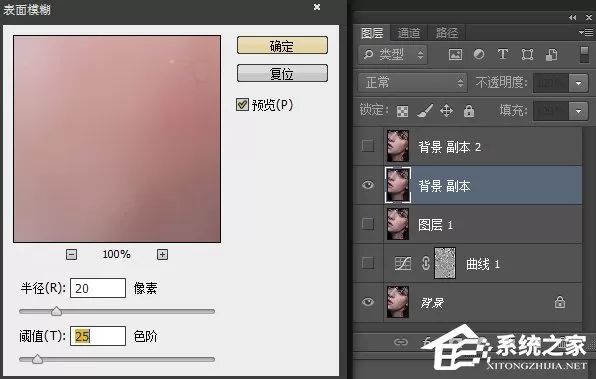The height and width of the screenshot is (379, 596).
Task: Close the 表面模糊 dialog
Action: [x=317, y=7]
